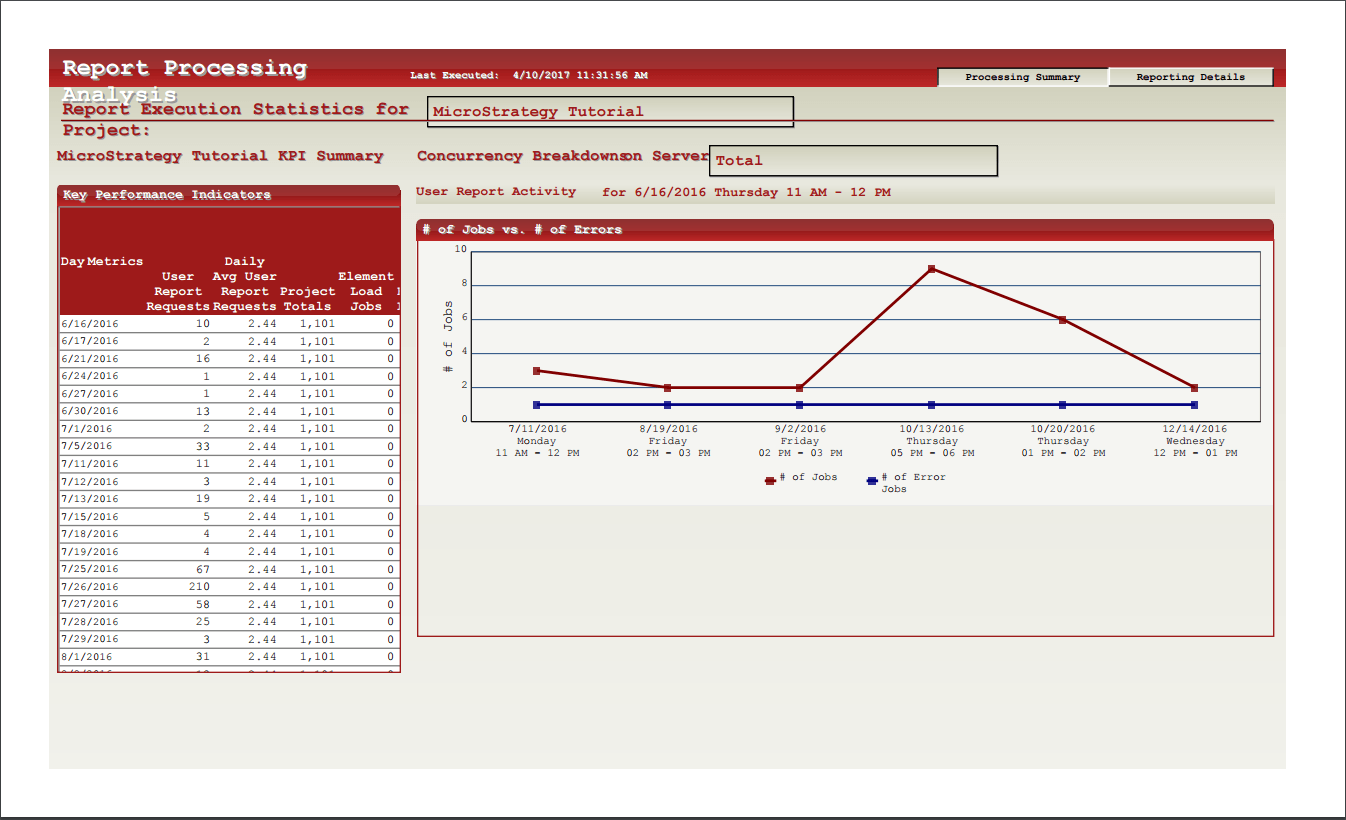Click the # of Jobs vs. # of Errors title
This screenshot has height=820, width=1346.
point(522,230)
